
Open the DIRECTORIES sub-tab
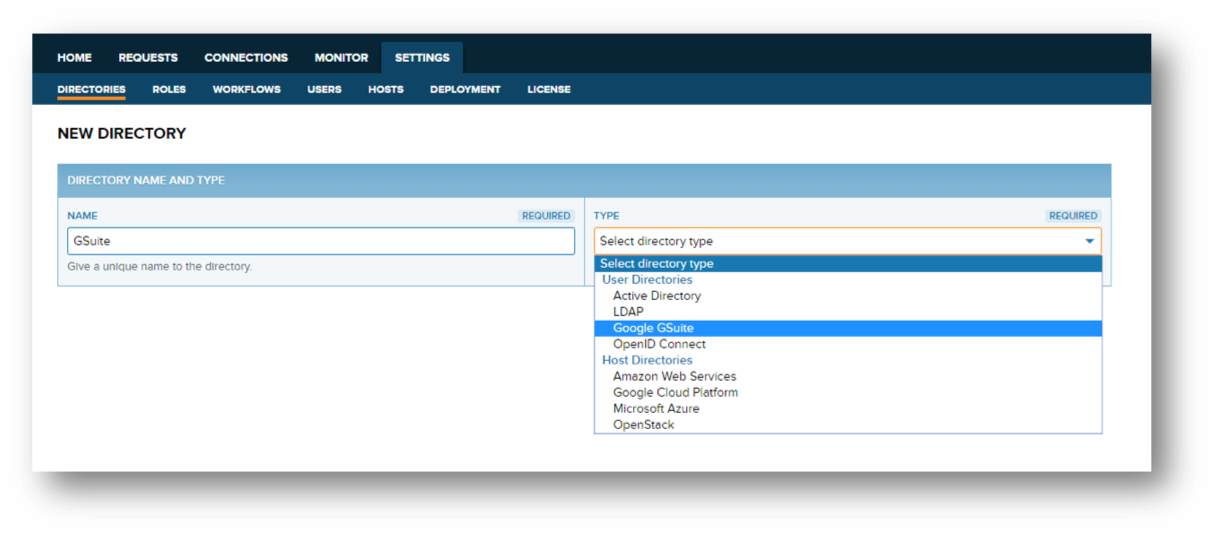91,89
